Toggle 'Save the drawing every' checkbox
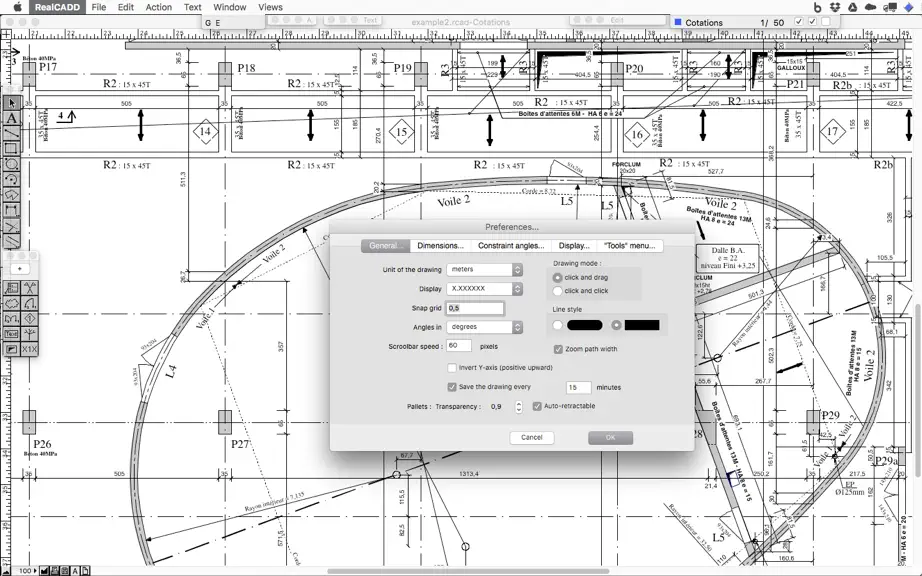This screenshot has width=922, height=576. (452, 387)
